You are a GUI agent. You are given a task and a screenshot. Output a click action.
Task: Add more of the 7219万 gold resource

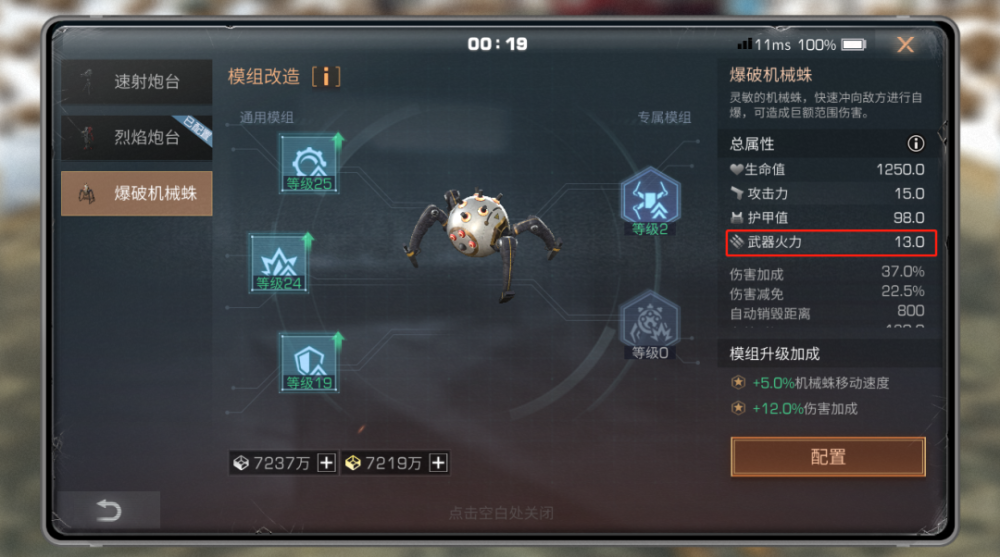[x=438, y=463]
